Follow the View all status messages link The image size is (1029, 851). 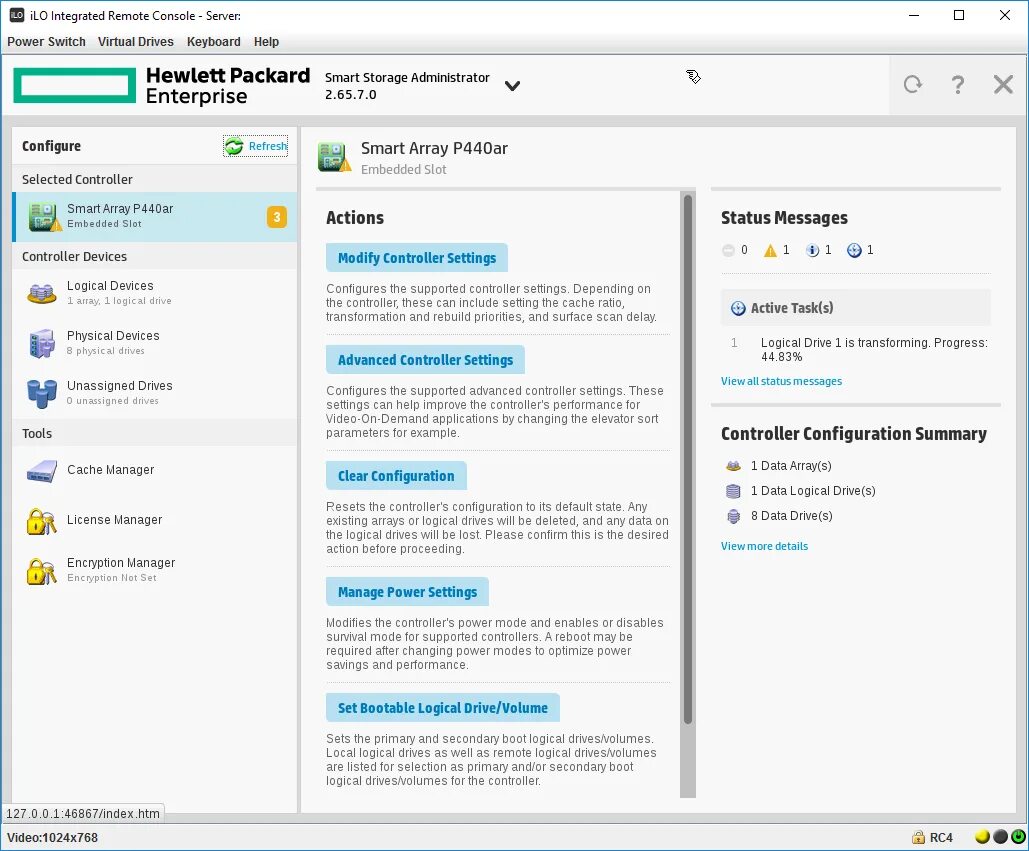click(781, 381)
